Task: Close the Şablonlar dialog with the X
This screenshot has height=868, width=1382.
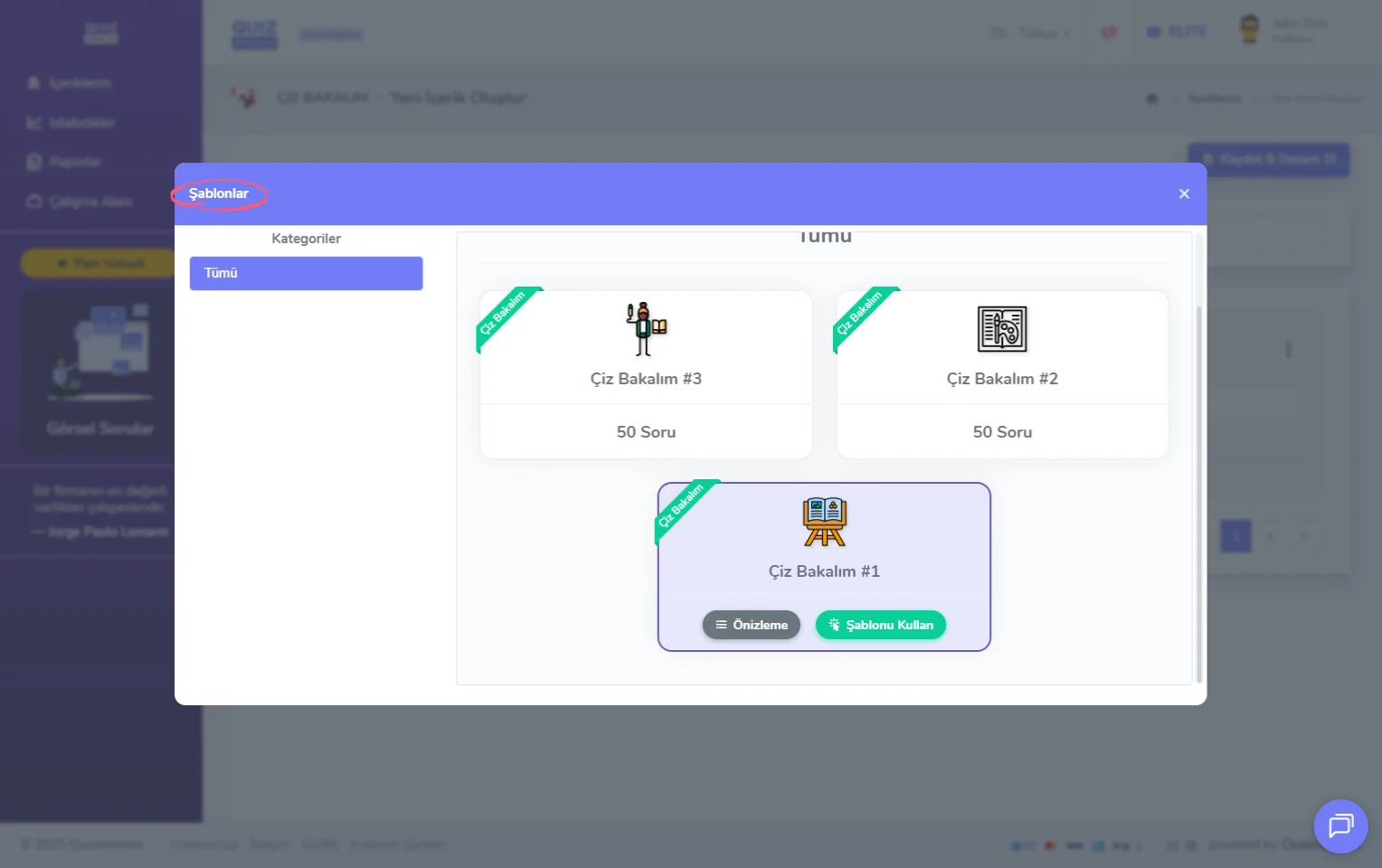Action: click(x=1184, y=194)
